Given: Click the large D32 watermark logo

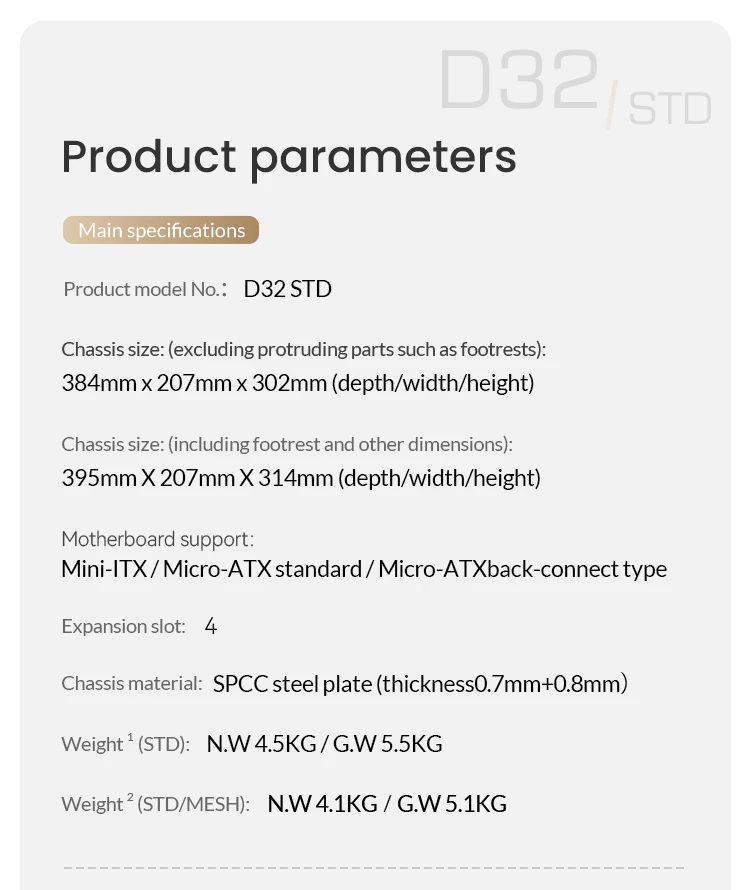Looking at the screenshot, I should coord(519,80).
